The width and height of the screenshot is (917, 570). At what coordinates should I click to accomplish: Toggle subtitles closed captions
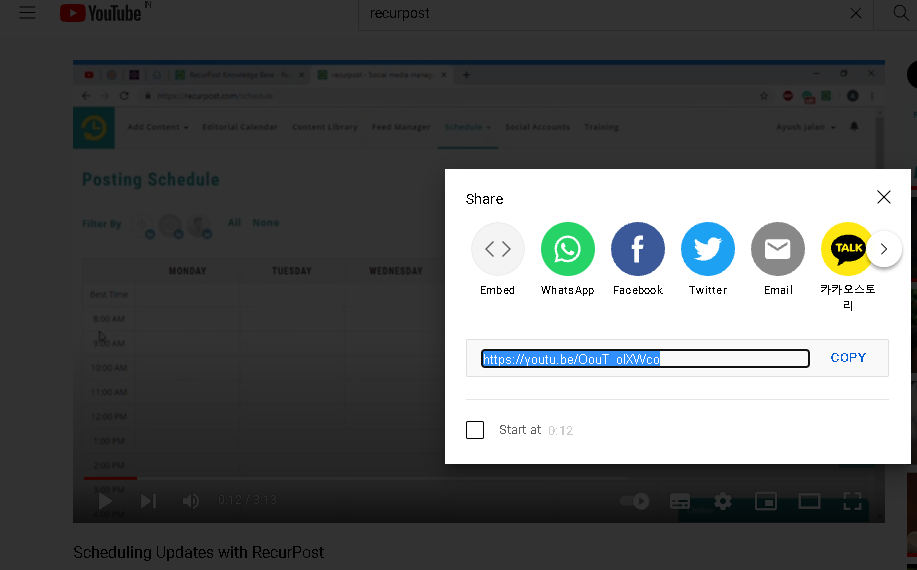680,501
